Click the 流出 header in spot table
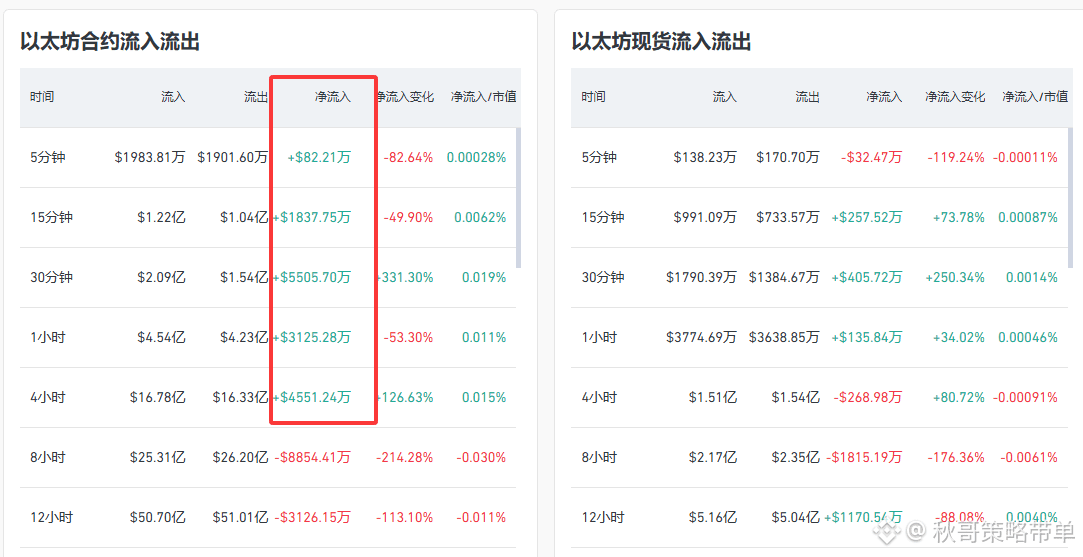Screen dimensions: 1083x557 point(807,97)
